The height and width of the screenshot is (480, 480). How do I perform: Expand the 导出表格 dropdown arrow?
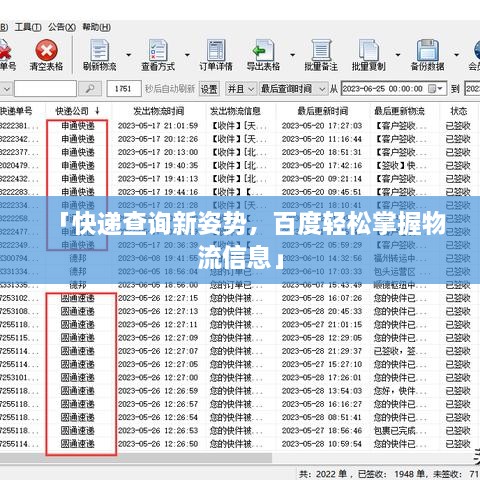click(292, 55)
